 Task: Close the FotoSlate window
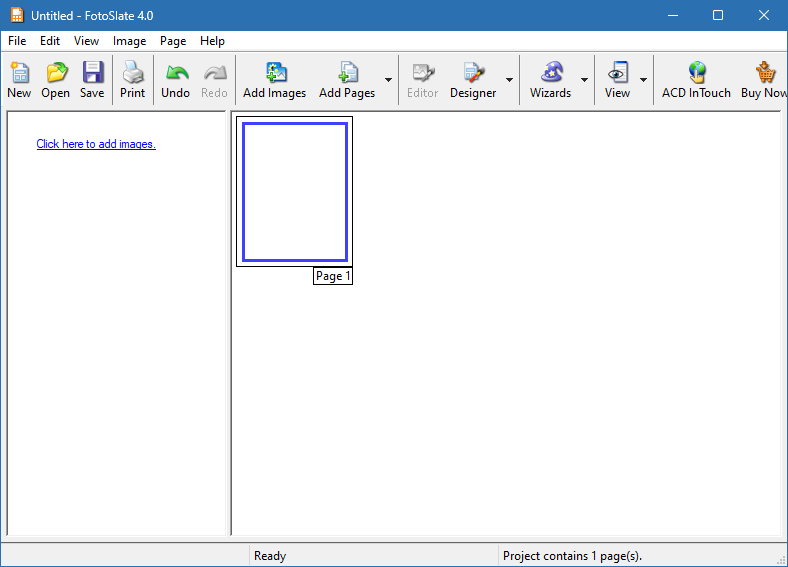pos(764,16)
